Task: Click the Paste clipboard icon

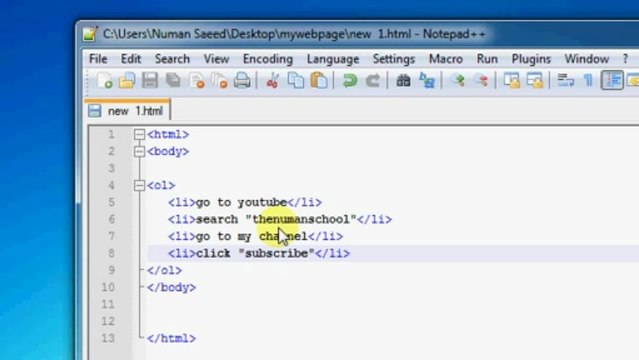Action: point(319,80)
